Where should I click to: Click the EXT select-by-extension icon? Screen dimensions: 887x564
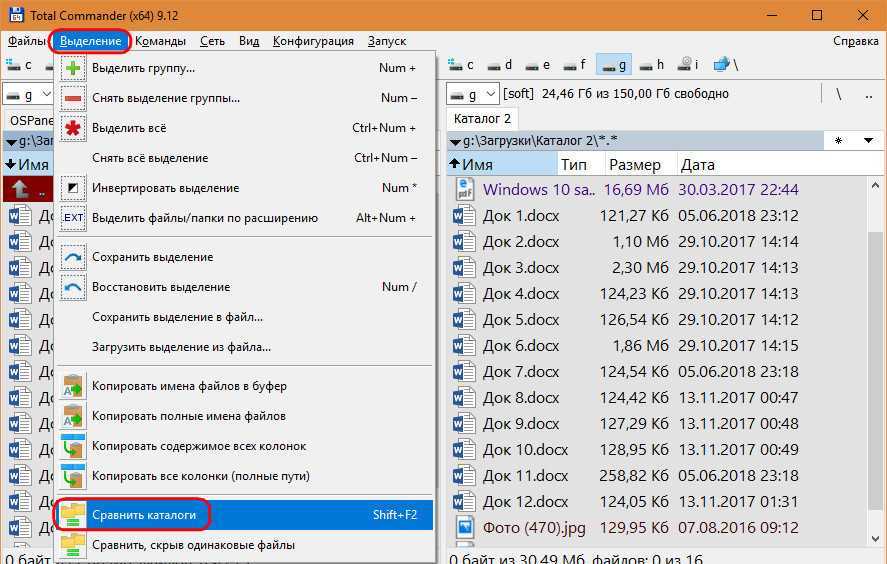(74, 218)
